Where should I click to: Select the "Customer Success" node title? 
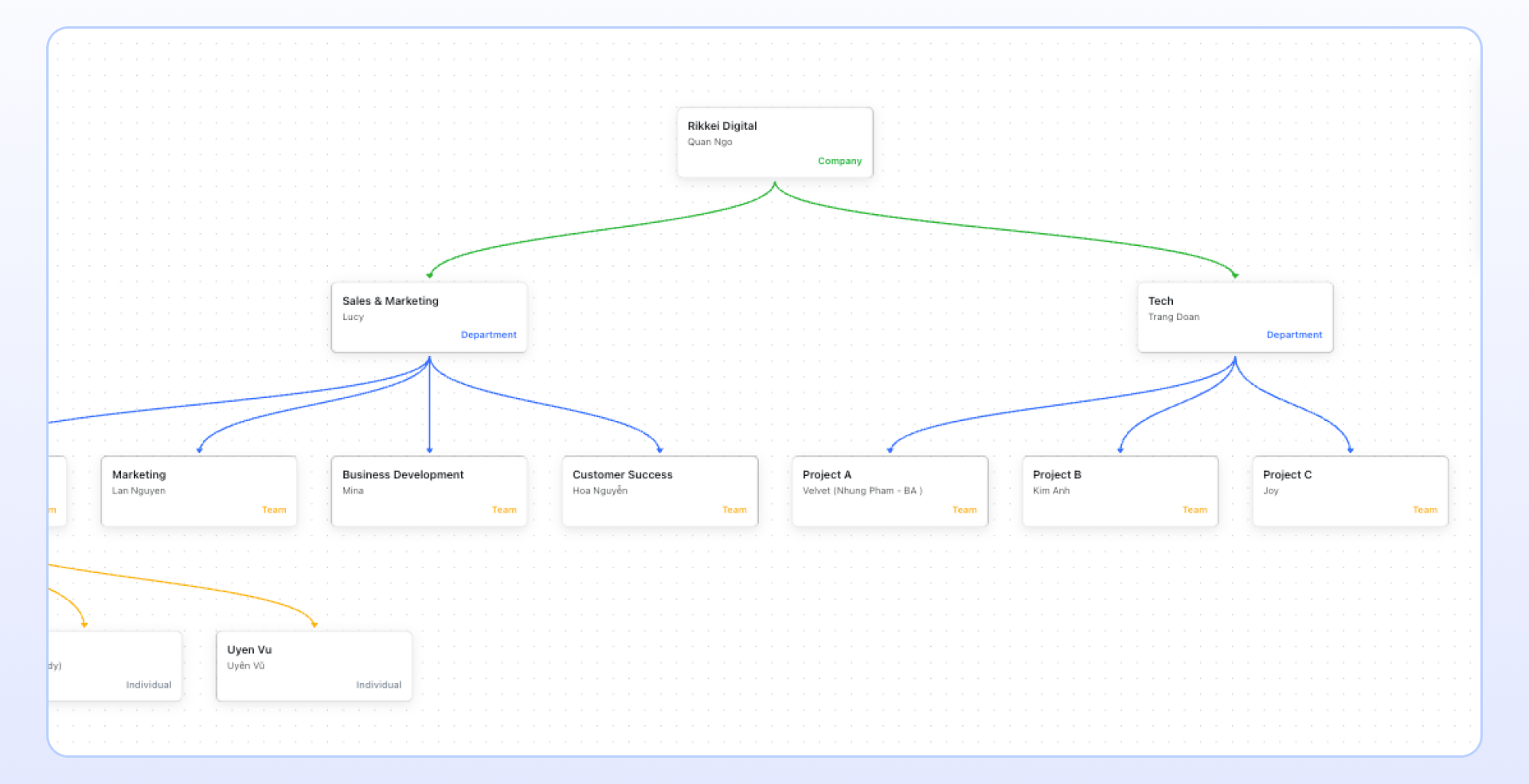pos(623,474)
